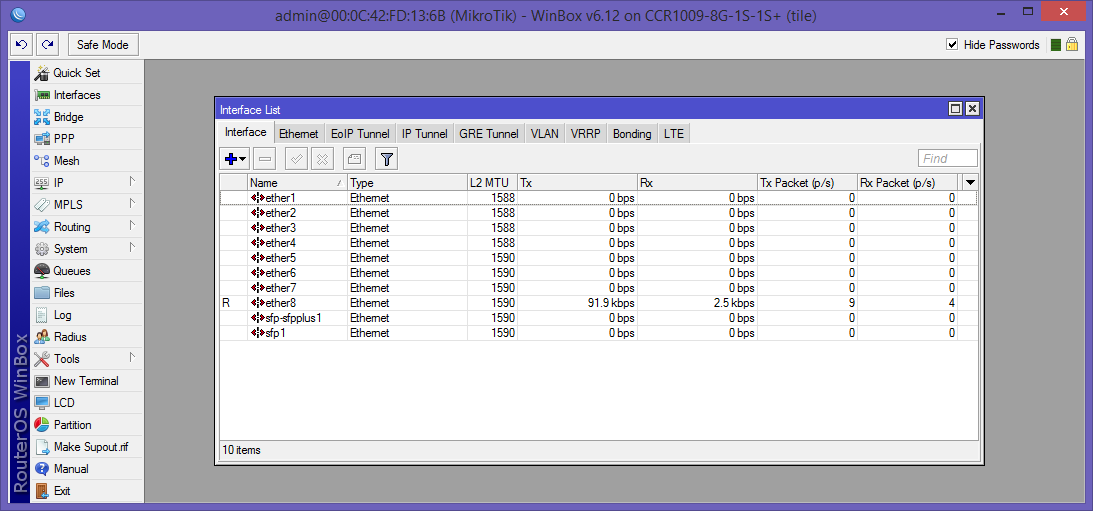
Task: Expand the Tools submenu
Action: (132, 358)
